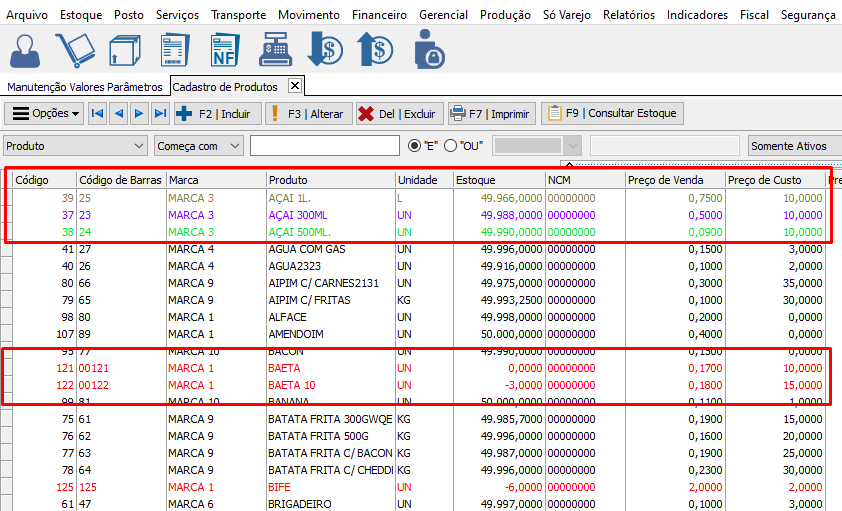The height and width of the screenshot is (511, 842).
Task: Close the Cadastro de Produtos tab
Action: (x=294, y=86)
